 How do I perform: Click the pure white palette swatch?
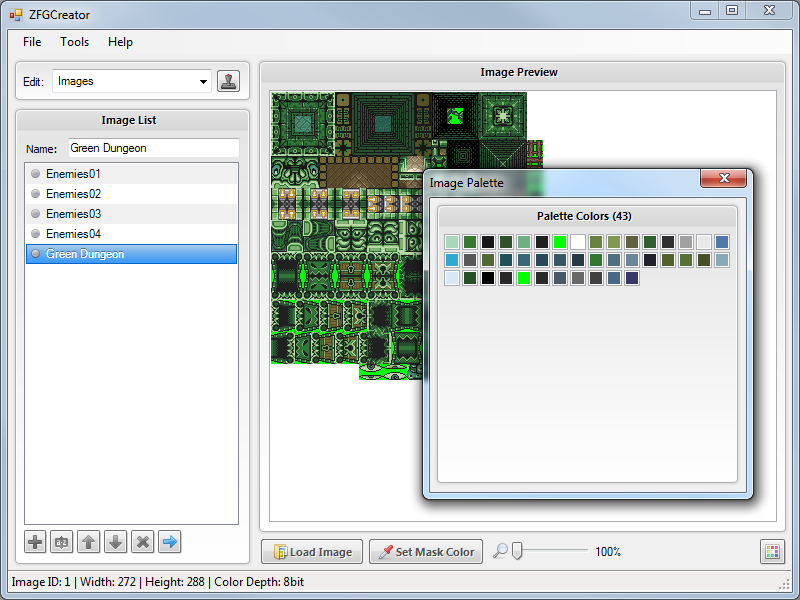click(x=578, y=242)
